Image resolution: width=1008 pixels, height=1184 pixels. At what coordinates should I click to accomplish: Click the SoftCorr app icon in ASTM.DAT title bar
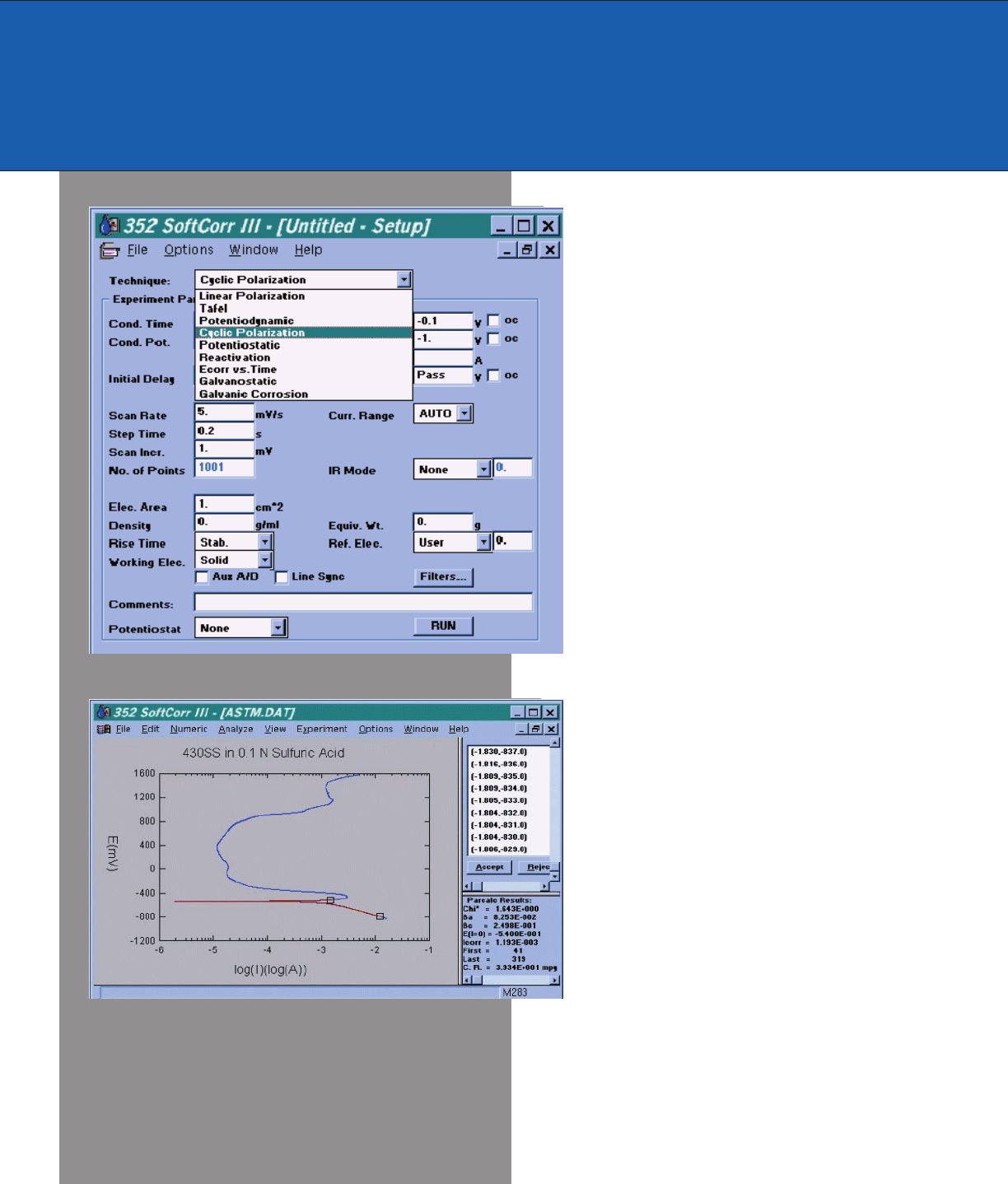click(x=104, y=712)
